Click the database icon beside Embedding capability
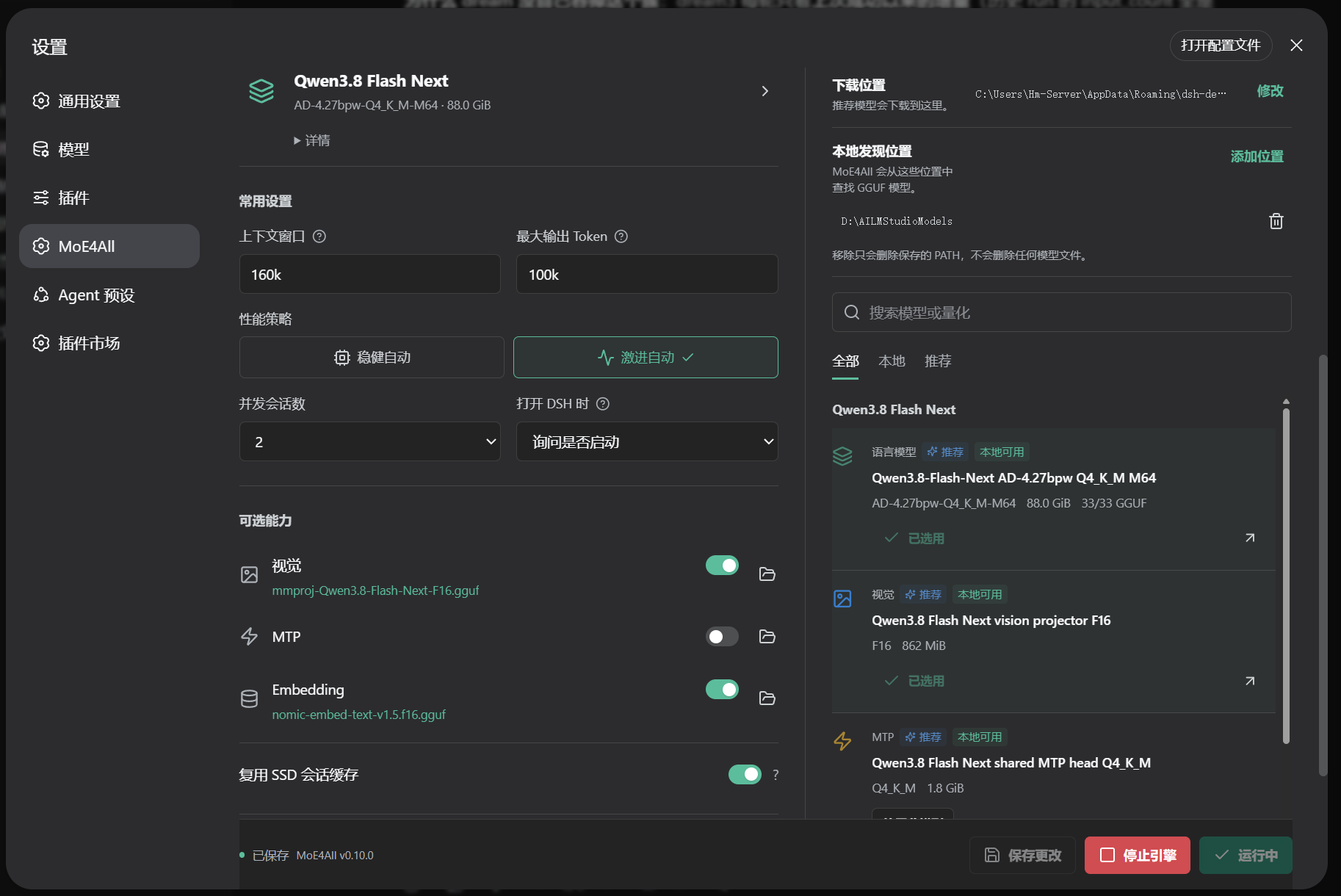Screen dimensions: 1341x896 tap(250, 698)
